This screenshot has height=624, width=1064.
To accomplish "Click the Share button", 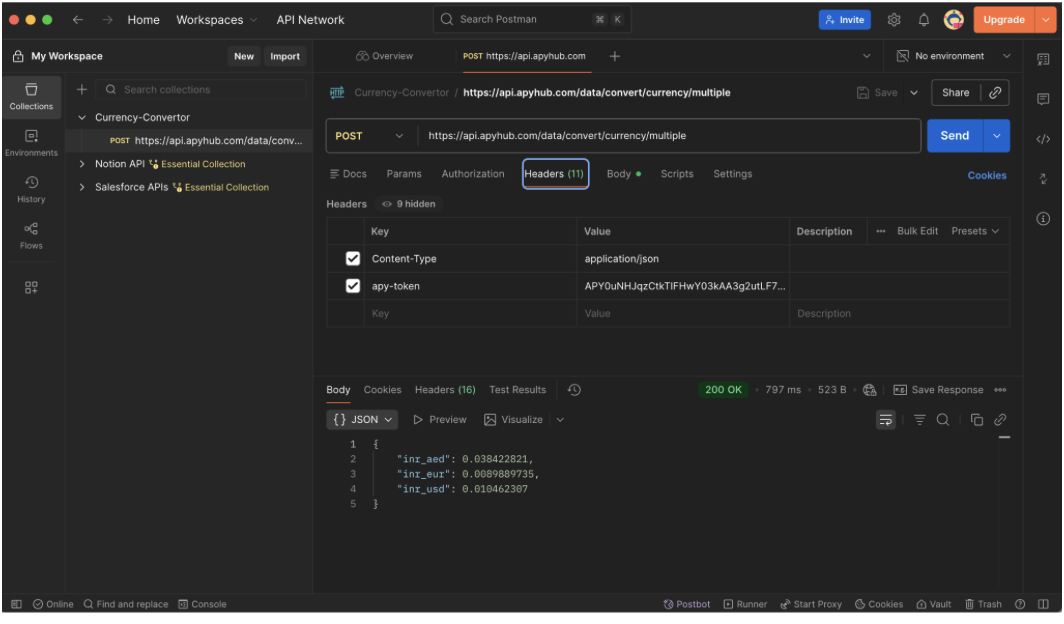I will pos(955,93).
